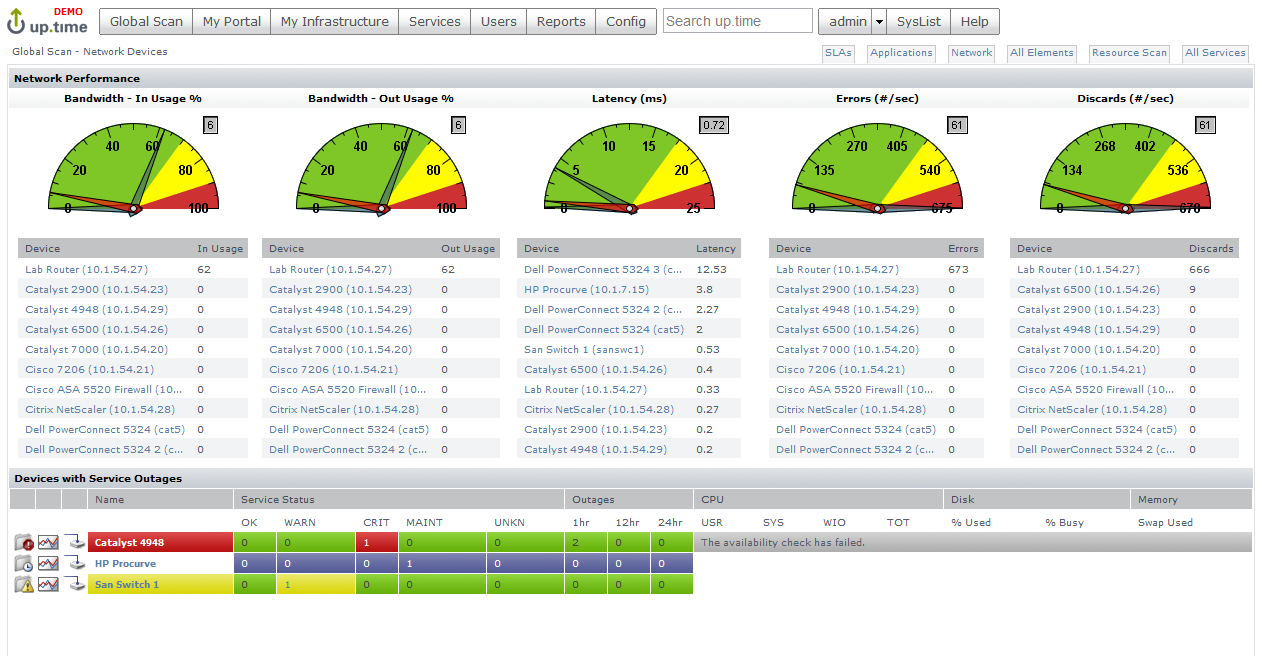Viewport: 1262px width, 656px height.
Task: Click Catalyst 4948 1hr outages cell
Action: [587, 543]
